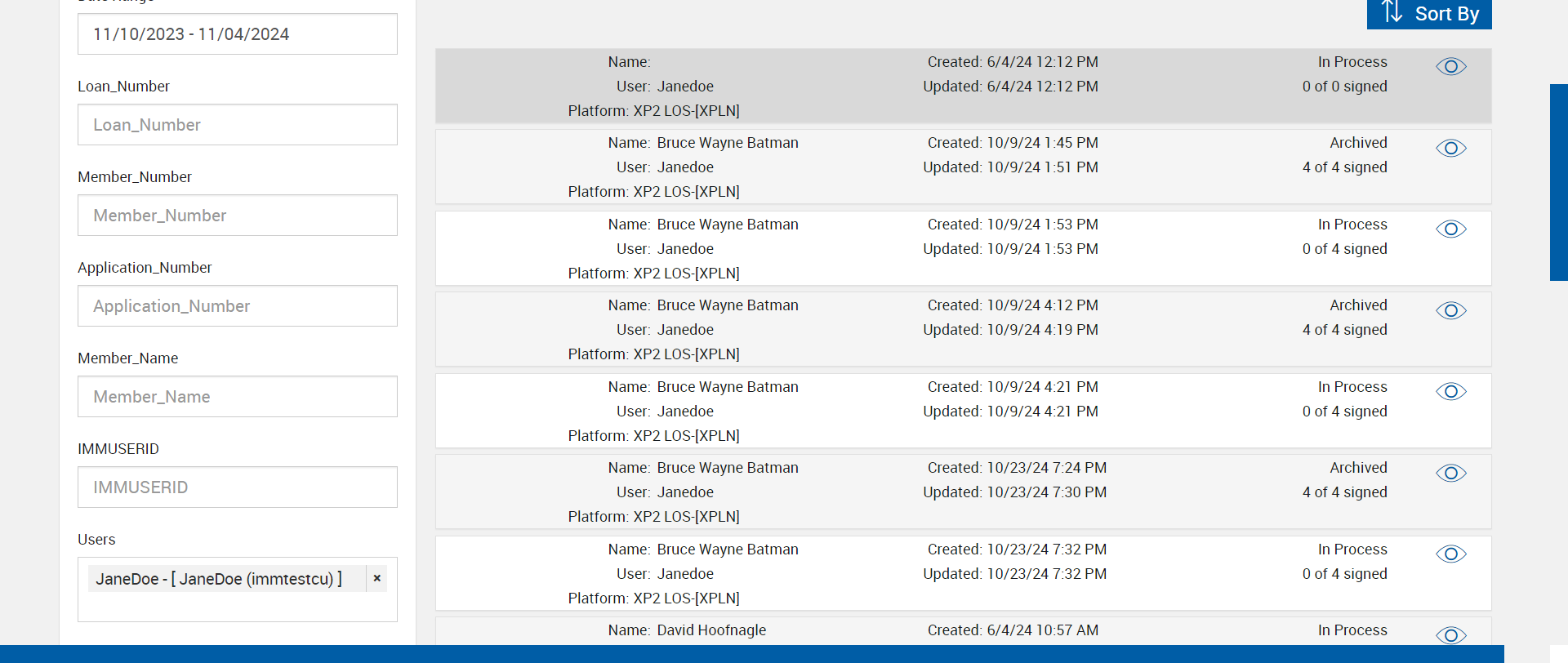View archived session created 10/23/24 7:24 PM

(x=1450, y=473)
